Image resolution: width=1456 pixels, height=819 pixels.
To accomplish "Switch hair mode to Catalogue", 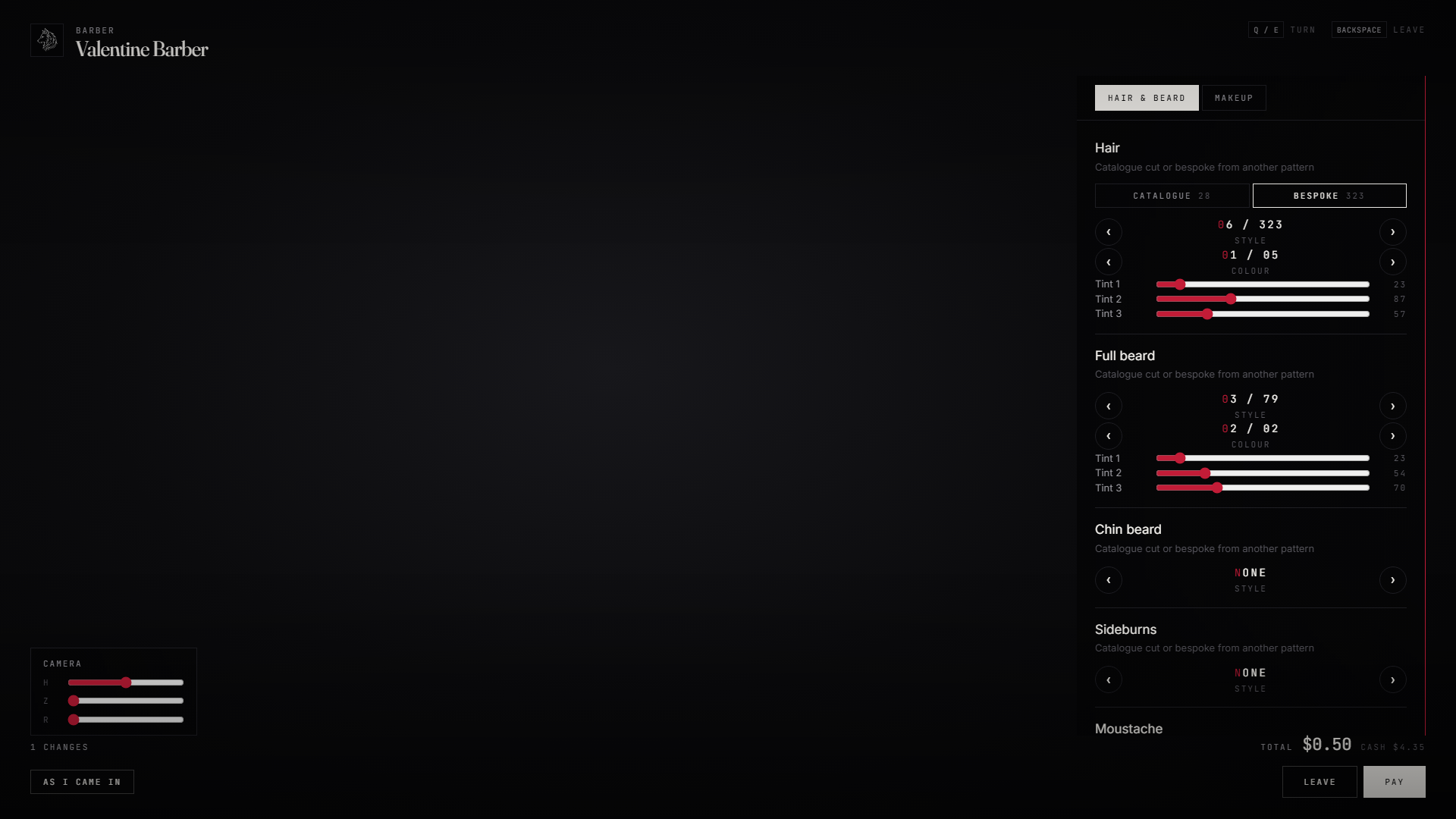I will click(1172, 196).
